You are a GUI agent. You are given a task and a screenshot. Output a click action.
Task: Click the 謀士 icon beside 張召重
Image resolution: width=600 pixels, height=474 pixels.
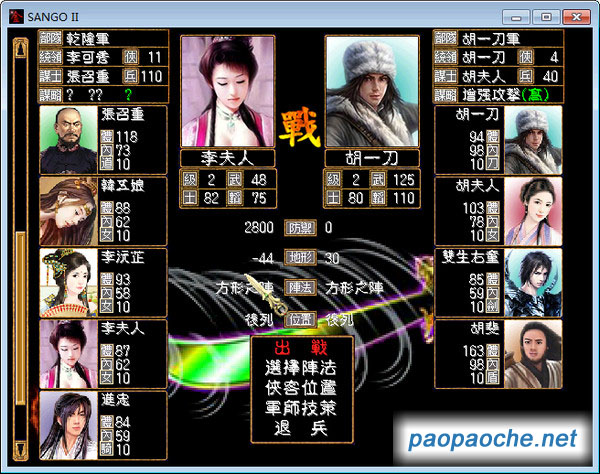click(x=51, y=76)
